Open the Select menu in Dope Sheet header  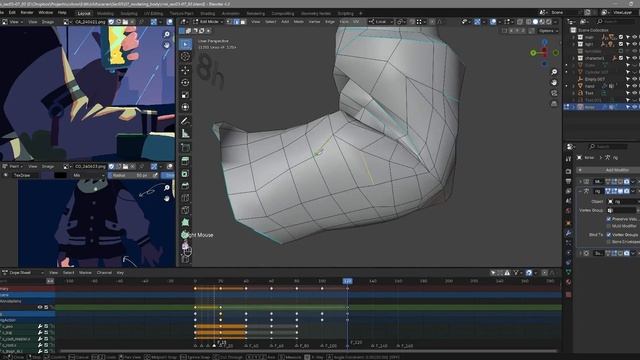tap(68, 273)
